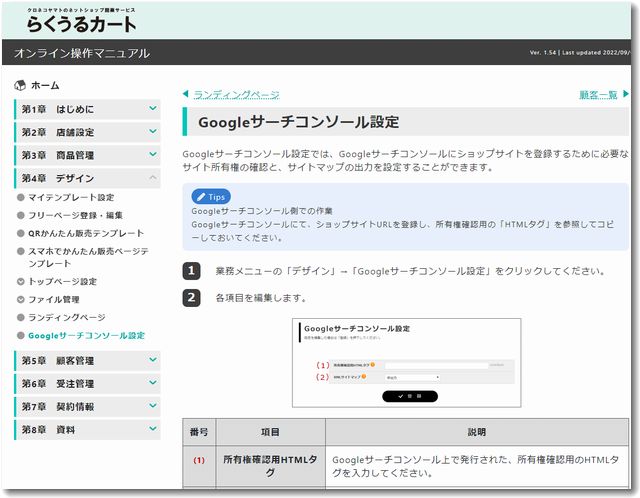640x498 pixels.
Task: Click the next page right arrow icon
Action: [x=626, y=94]
